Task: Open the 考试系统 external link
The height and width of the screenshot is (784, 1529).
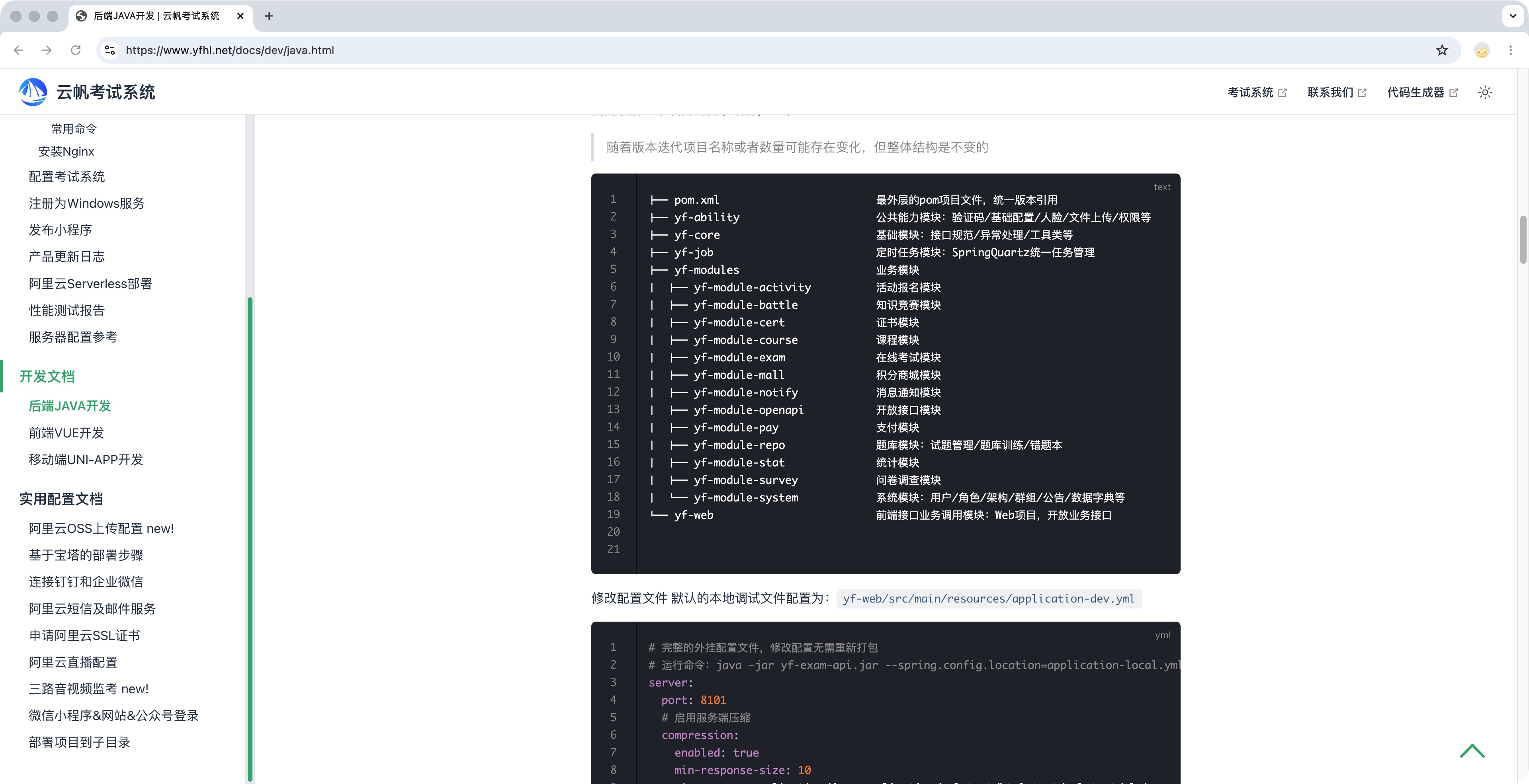Action: pyautogui.click(x=1257, y=92)
